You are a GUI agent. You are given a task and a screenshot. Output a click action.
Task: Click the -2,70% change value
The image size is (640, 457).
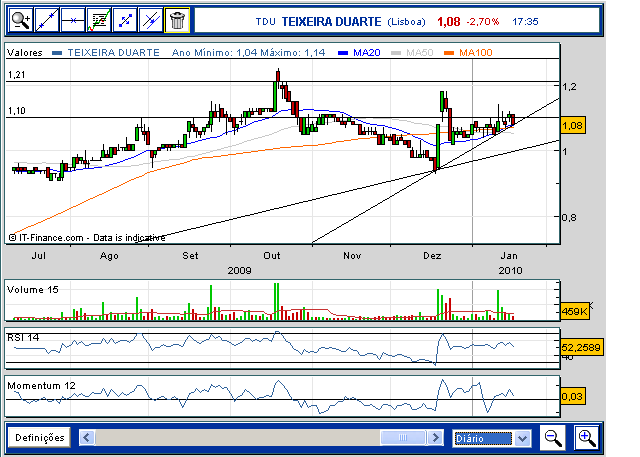click(x=483, y=22)
